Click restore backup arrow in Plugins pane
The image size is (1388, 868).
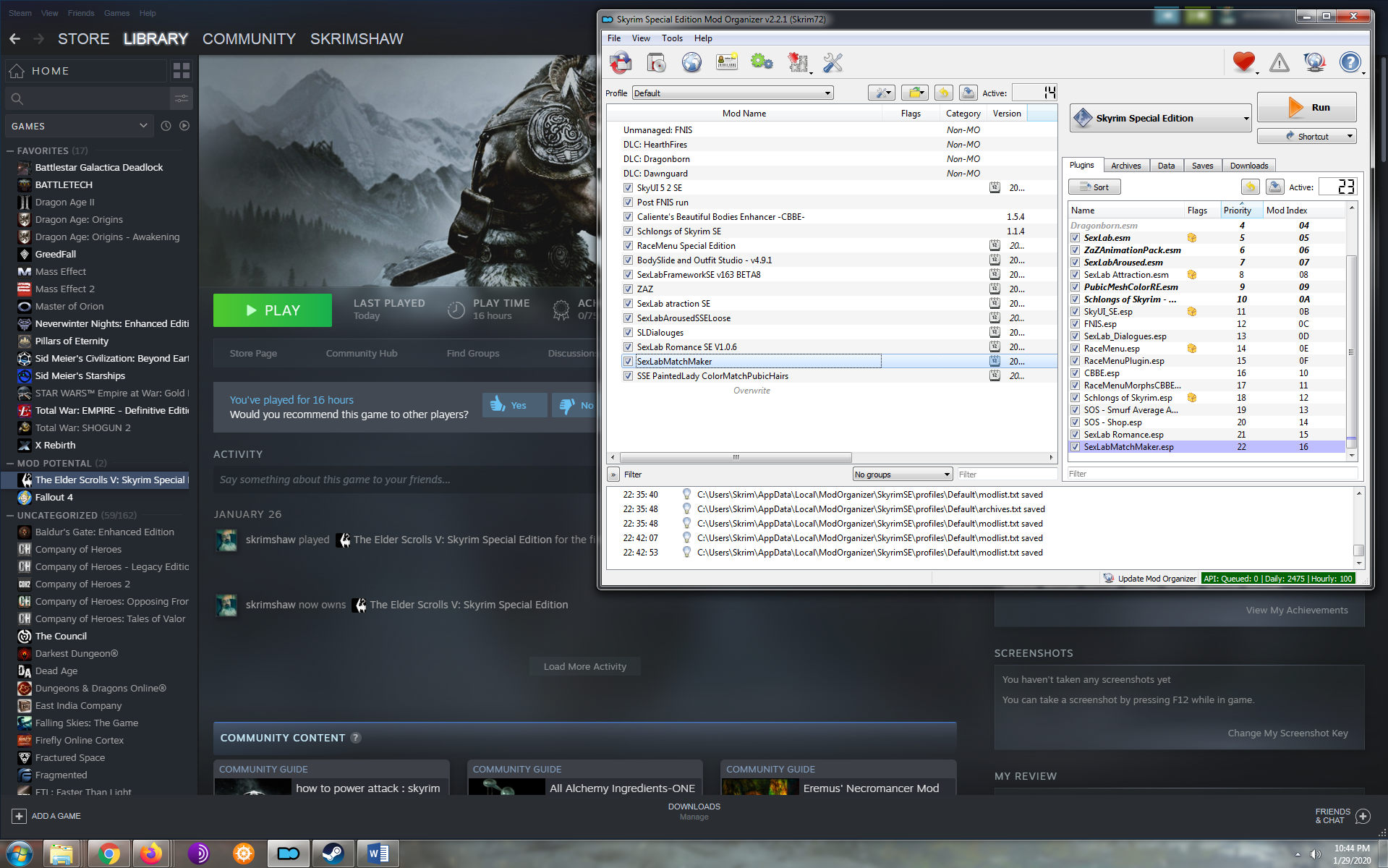[1251, 187]
